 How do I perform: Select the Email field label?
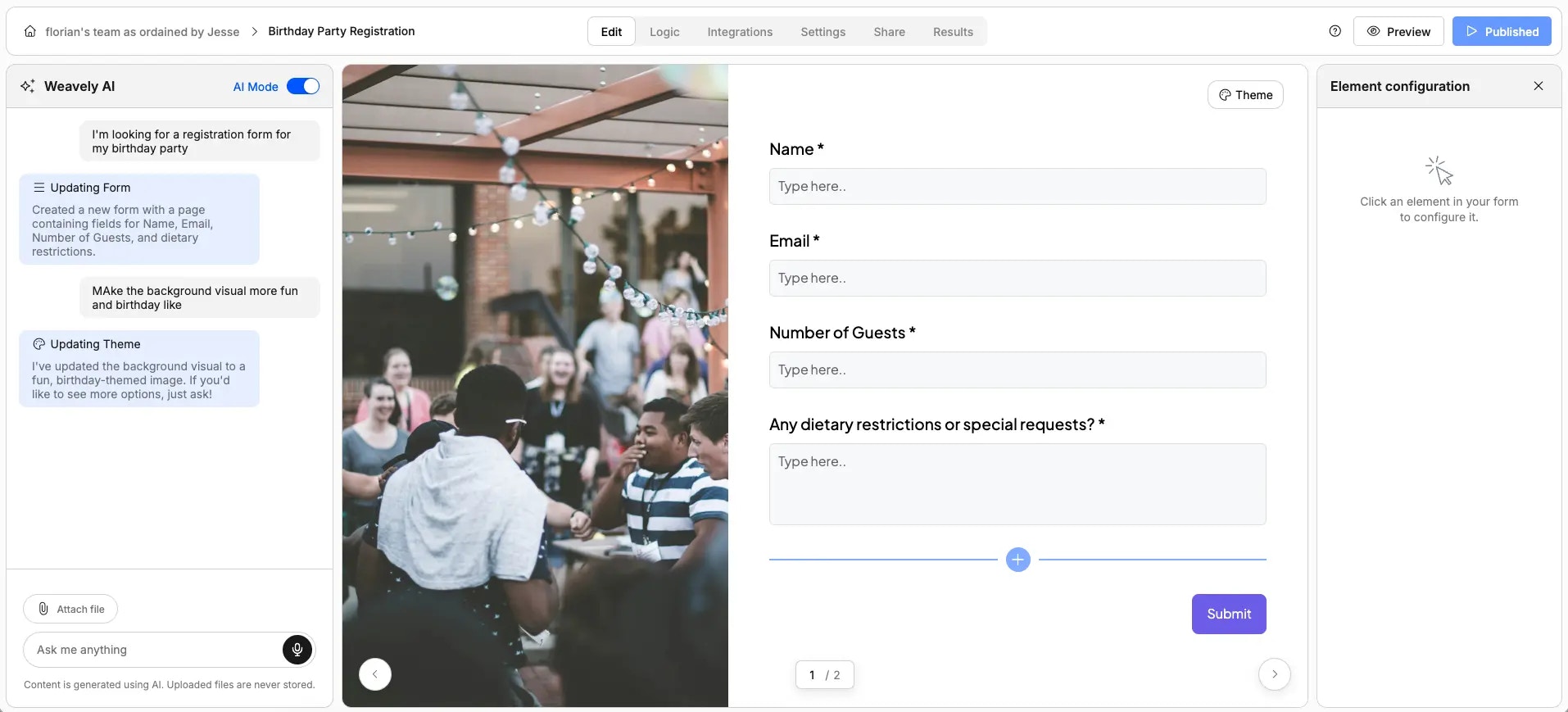tap(794, 241)
